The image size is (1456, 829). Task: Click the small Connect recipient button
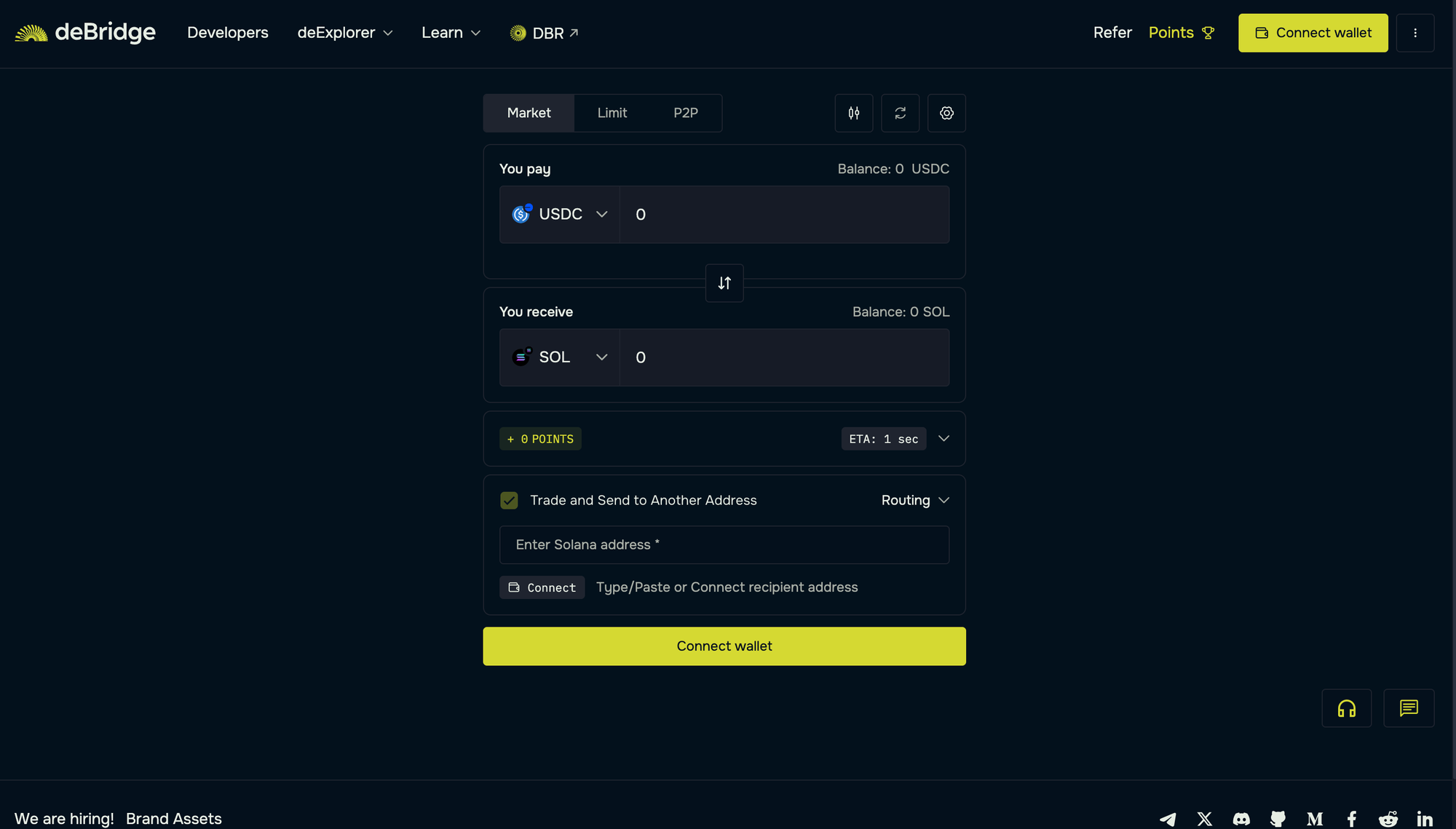(542, 587)
